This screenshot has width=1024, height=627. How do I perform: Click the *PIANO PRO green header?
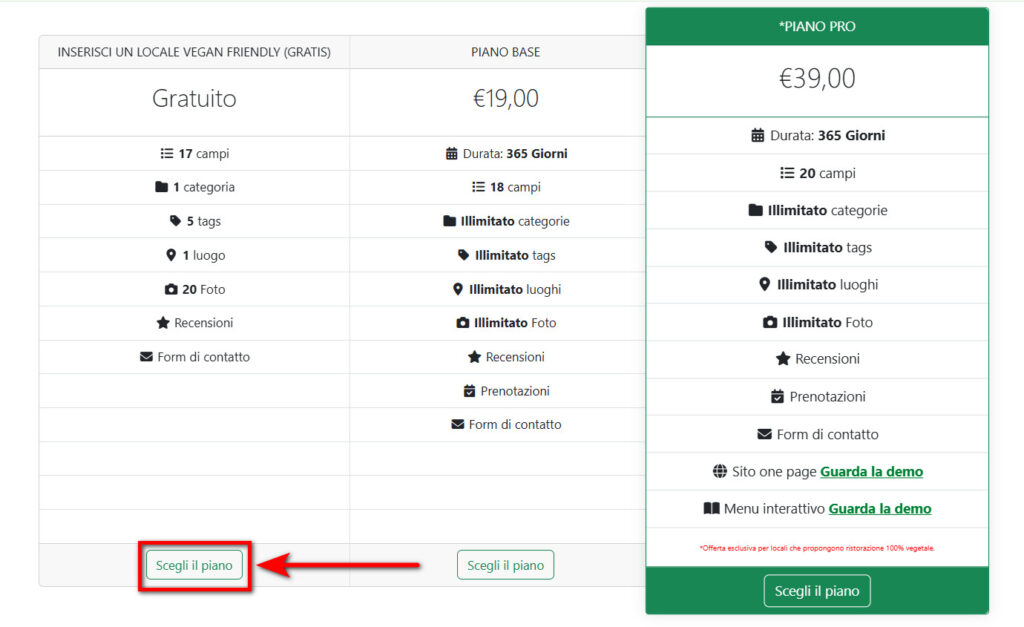816,26
